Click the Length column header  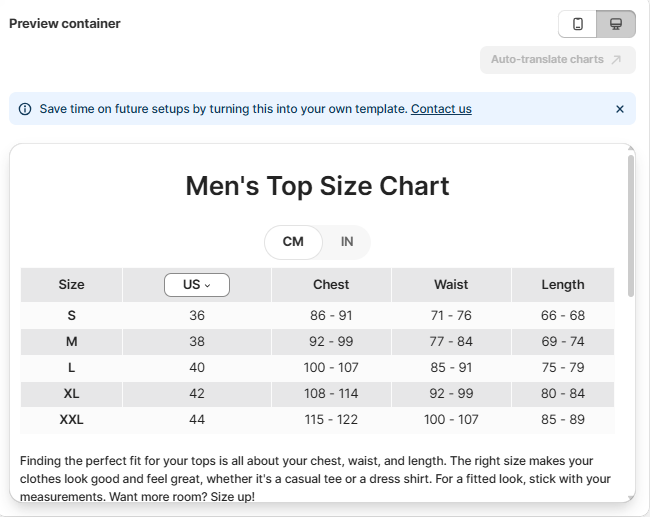pyautogui.click(x=563, y=285)
